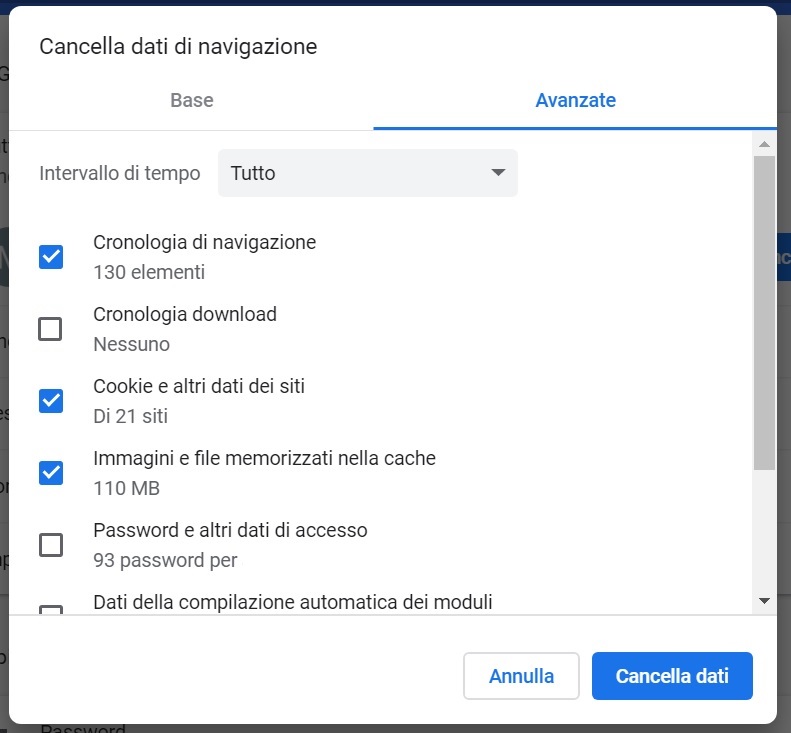Uncheck Cookie e altri dati dei siti
Viewport: 791px width, 733px height.
tap(51, 401)
